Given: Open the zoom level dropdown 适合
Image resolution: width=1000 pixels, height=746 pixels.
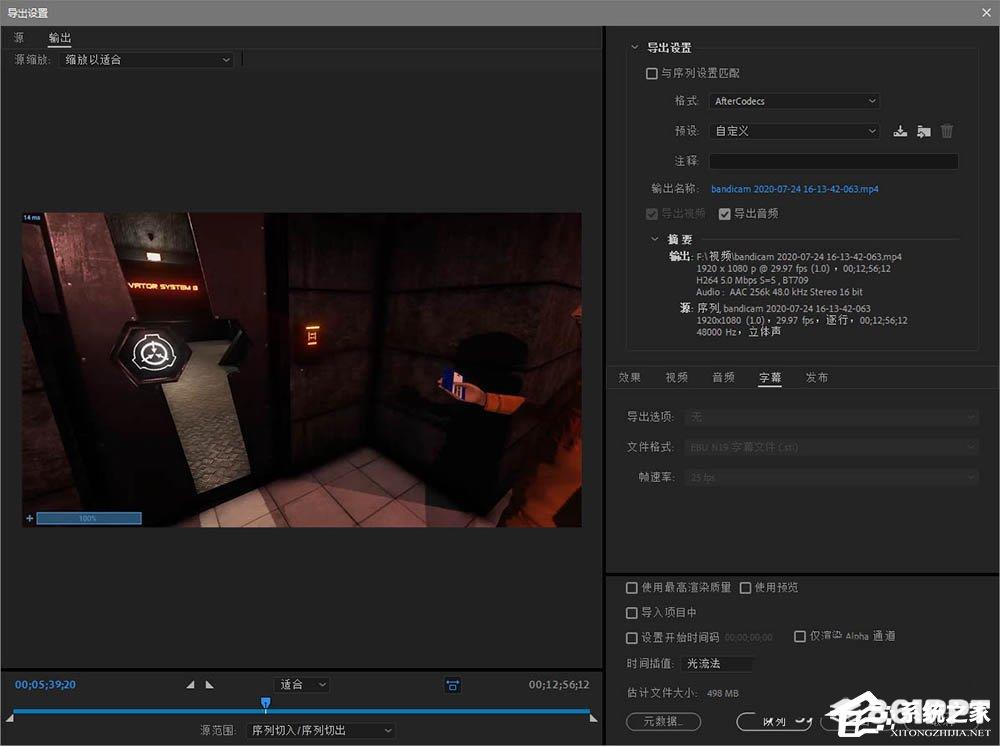Looking at the screenshot, I should click(302, 685).
